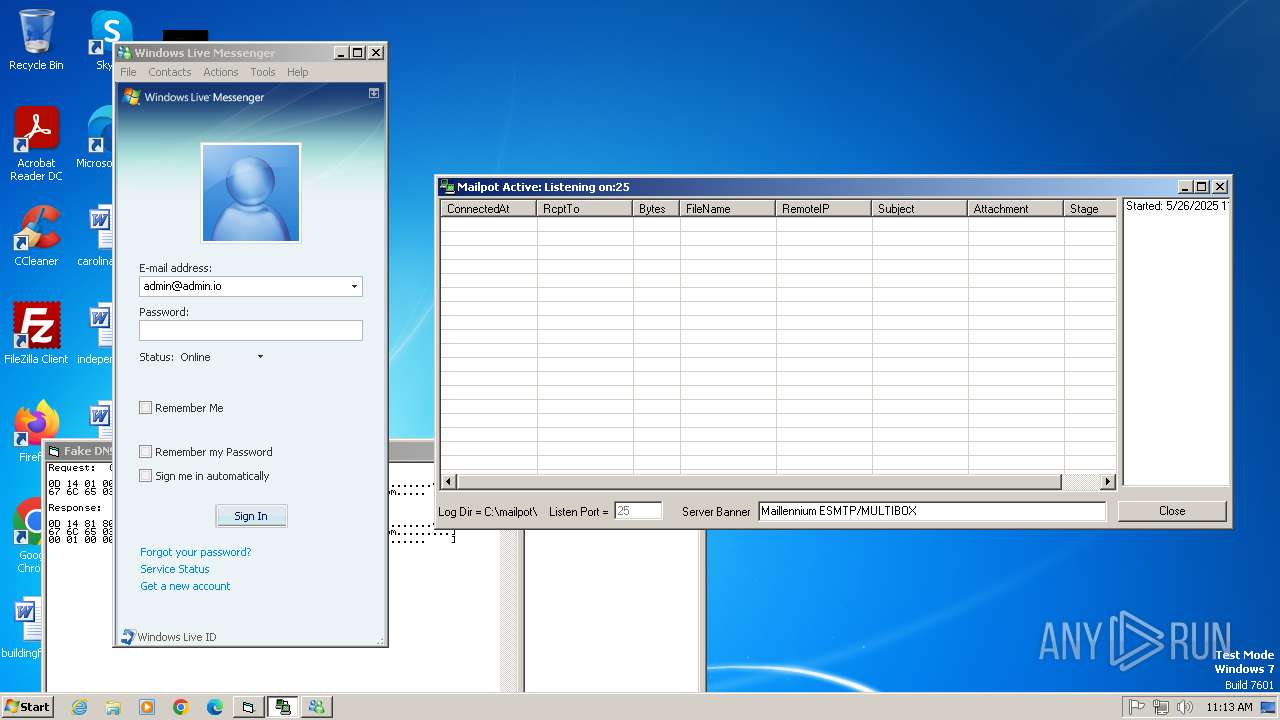
Task: Sort by Subject column header
Action: (x=920, y=209)
